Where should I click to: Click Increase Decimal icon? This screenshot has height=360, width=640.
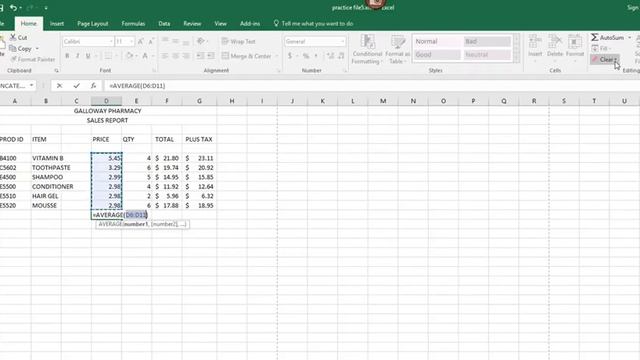coord(330,56)
